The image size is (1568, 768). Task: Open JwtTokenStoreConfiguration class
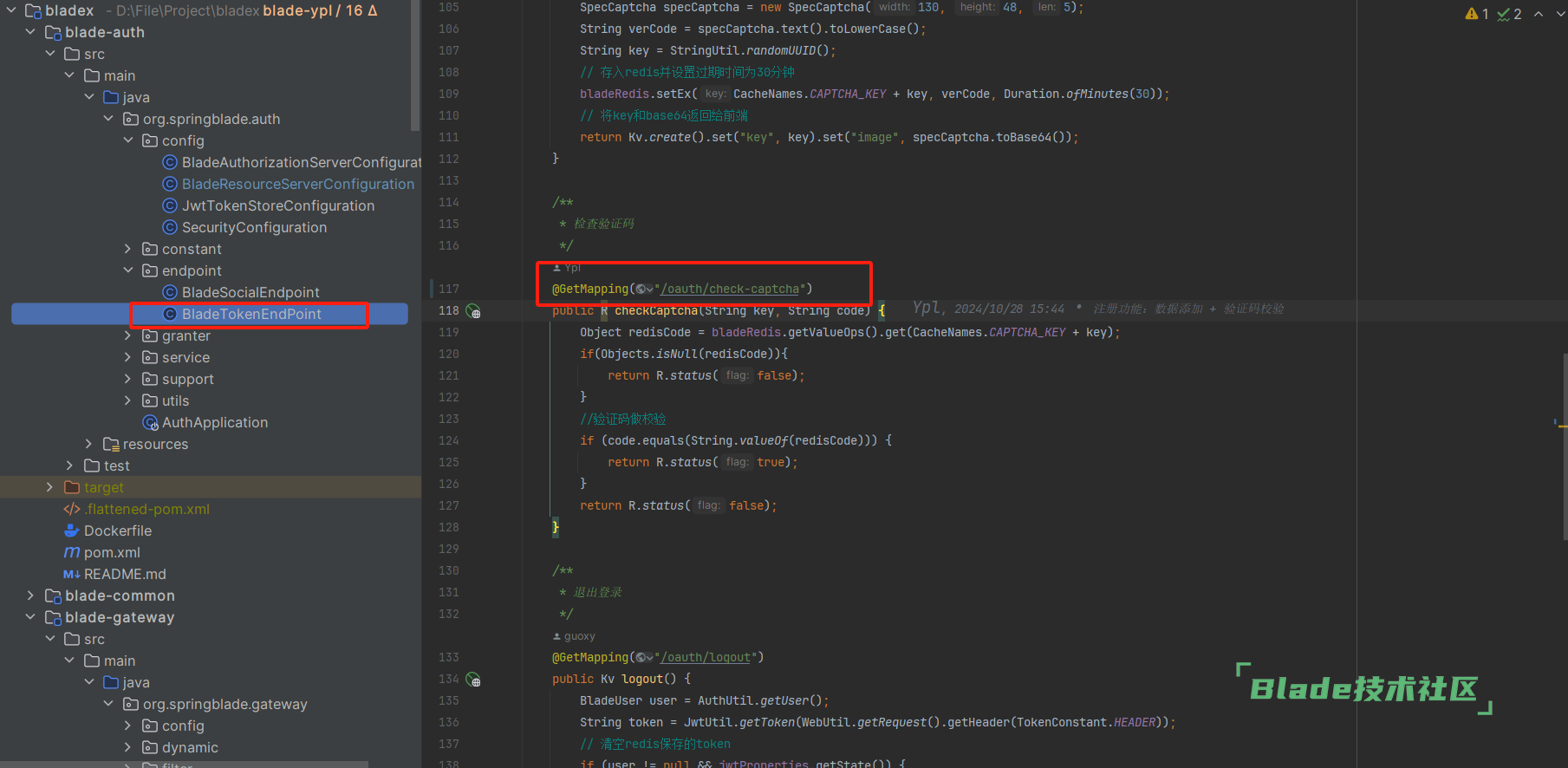point(278,205)
